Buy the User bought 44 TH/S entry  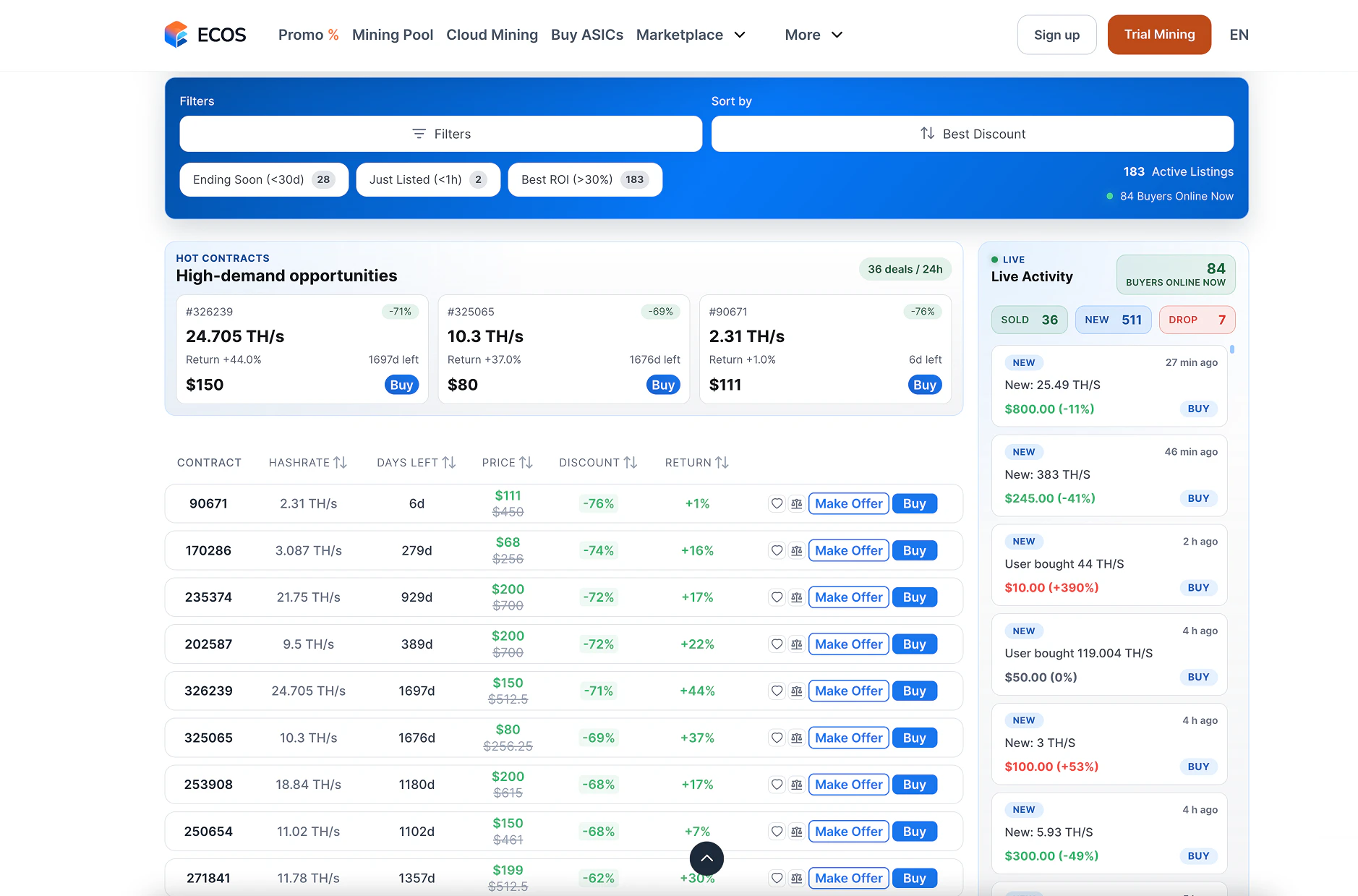(x=1198, y=588)
